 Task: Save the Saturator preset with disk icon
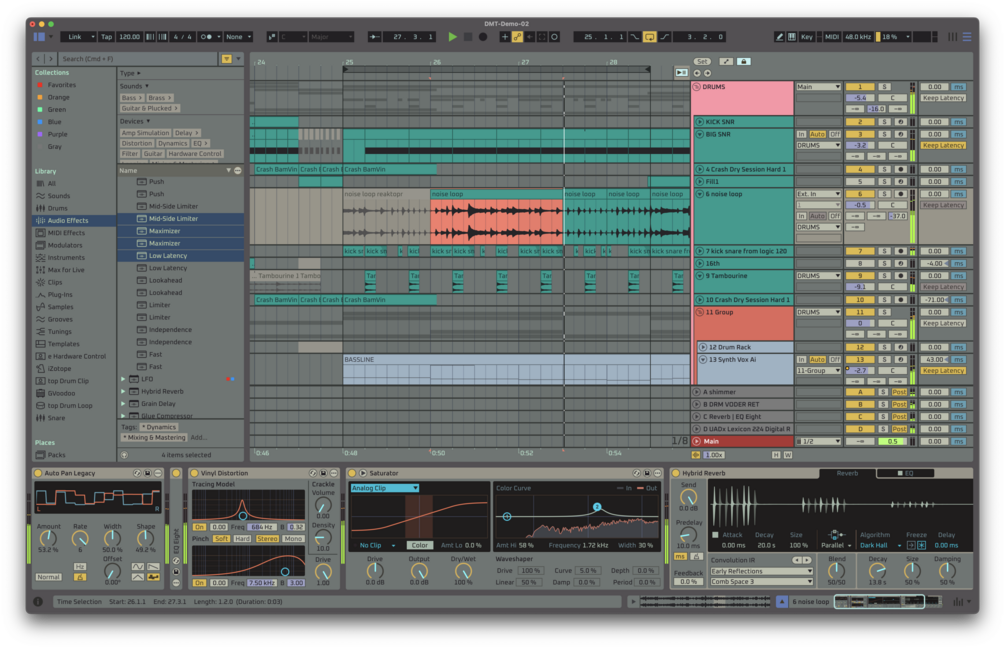(647, 473)
